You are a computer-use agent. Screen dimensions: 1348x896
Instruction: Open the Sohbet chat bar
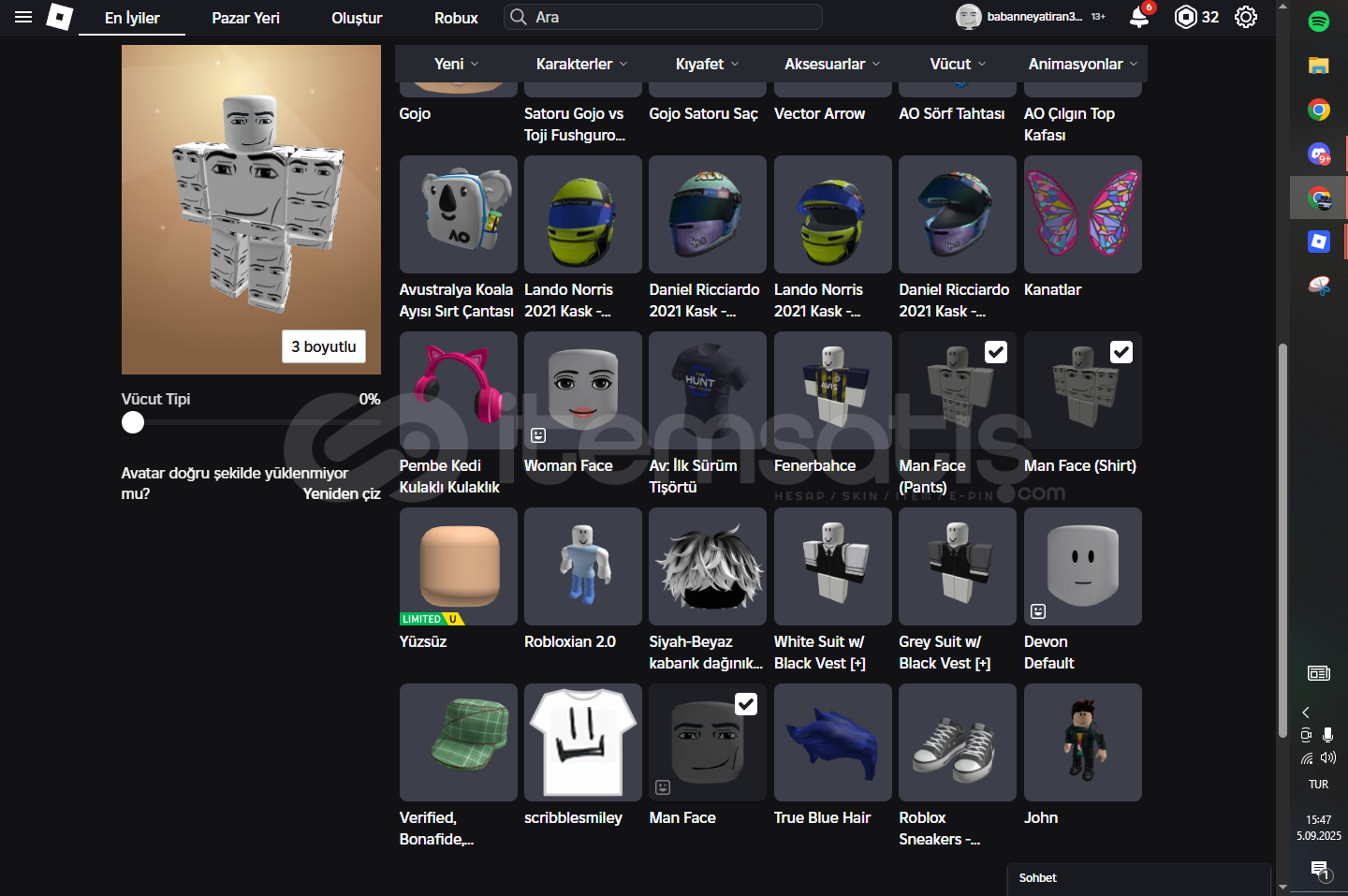[x=1138, y=878]
